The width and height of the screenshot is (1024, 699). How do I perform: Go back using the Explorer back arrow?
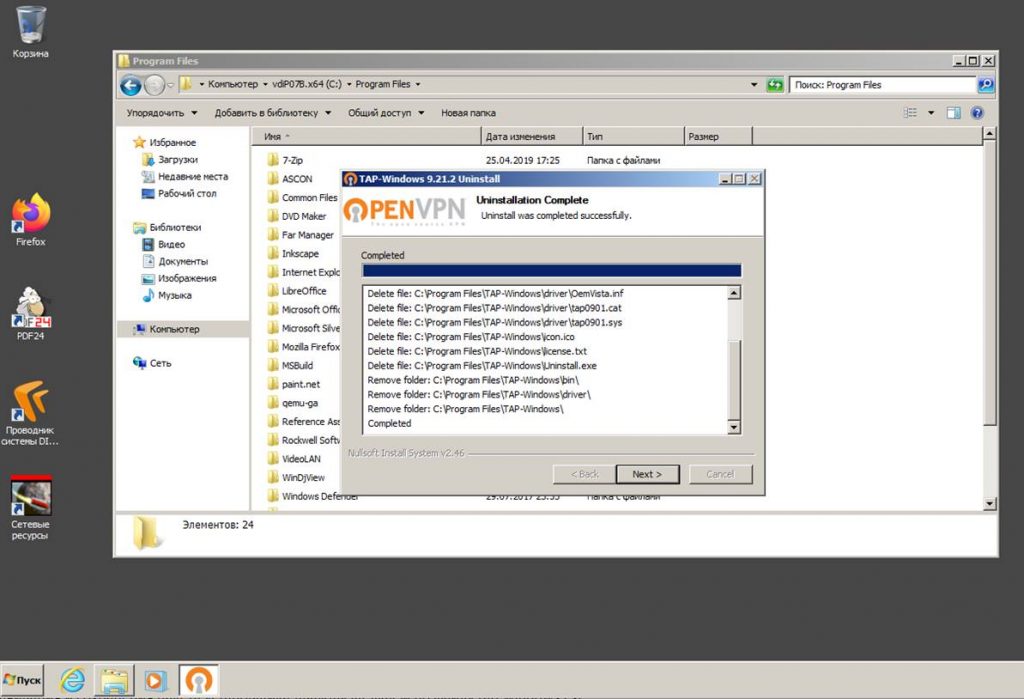pyautogui.click(x=131, y=85)
